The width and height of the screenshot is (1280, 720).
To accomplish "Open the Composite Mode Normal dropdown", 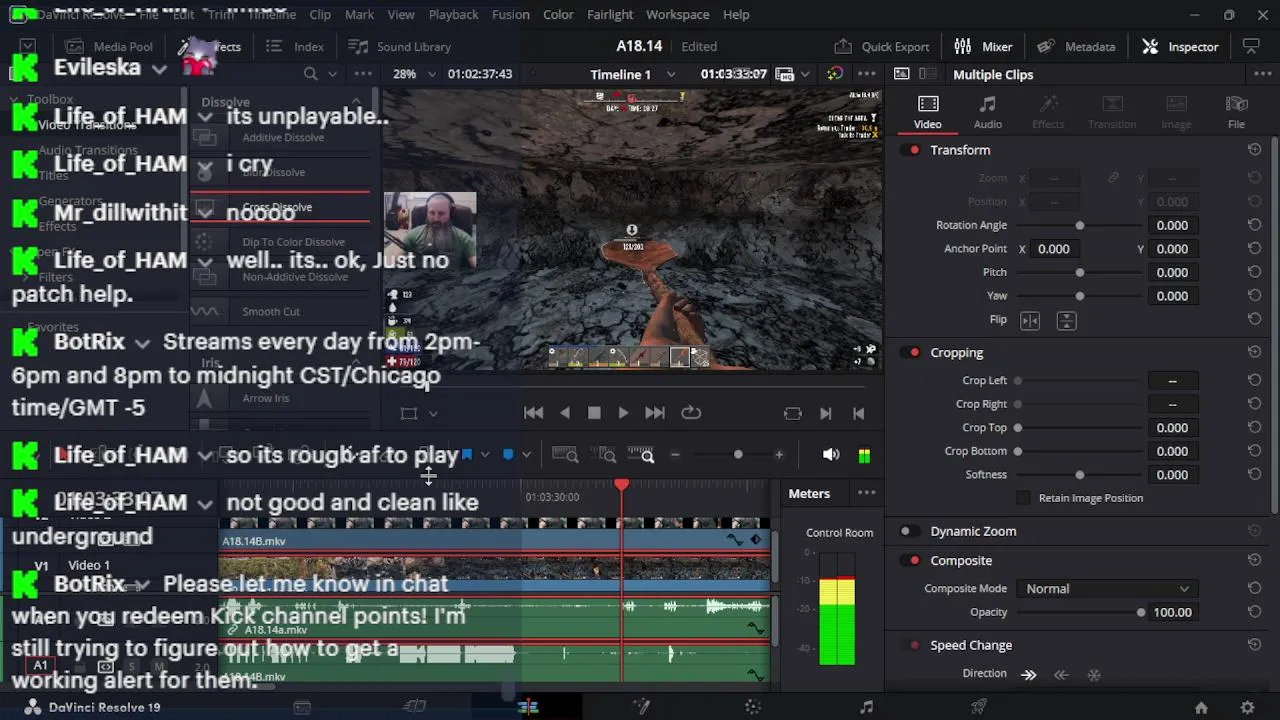I will 1106,588.
